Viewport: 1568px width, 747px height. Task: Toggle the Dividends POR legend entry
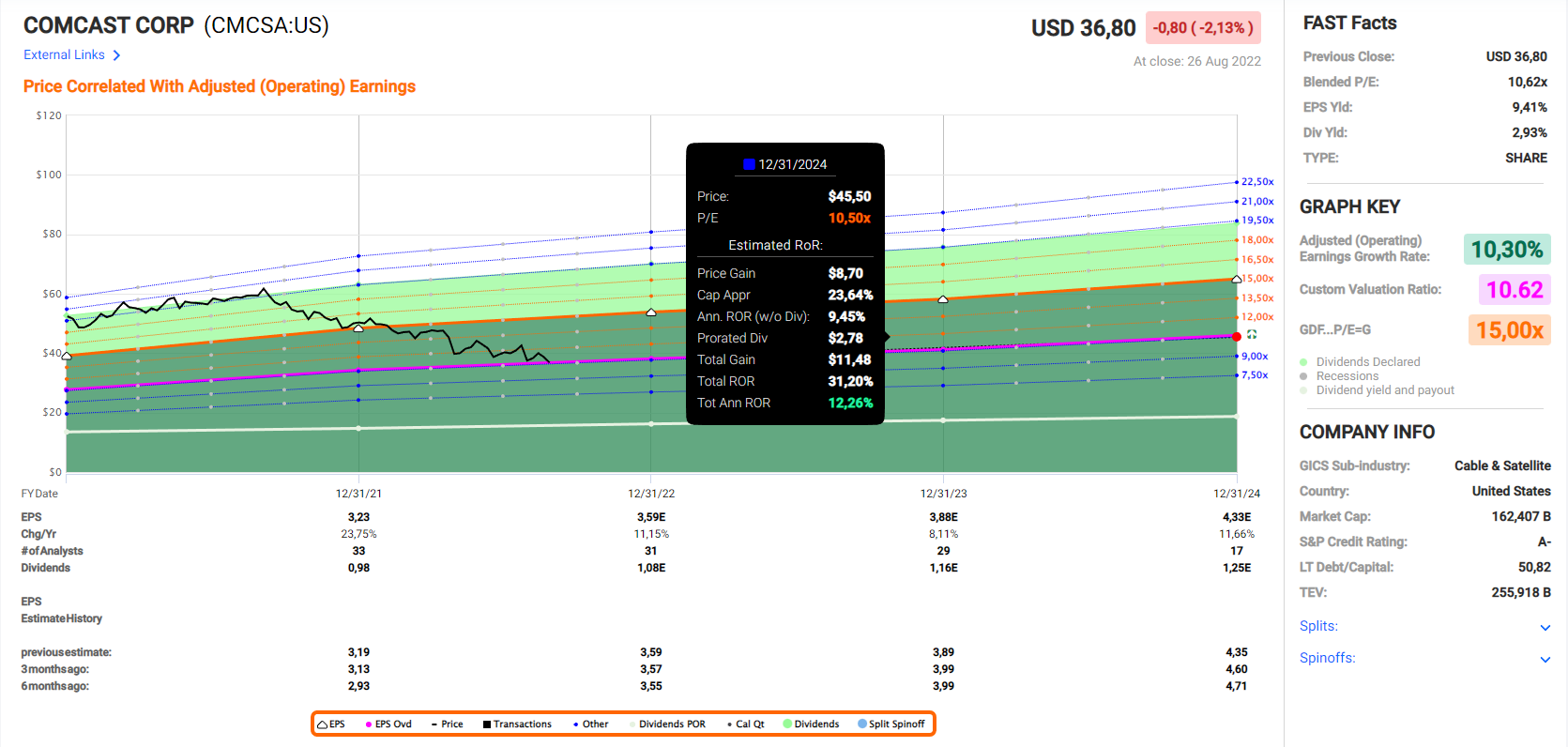(670, 724)
